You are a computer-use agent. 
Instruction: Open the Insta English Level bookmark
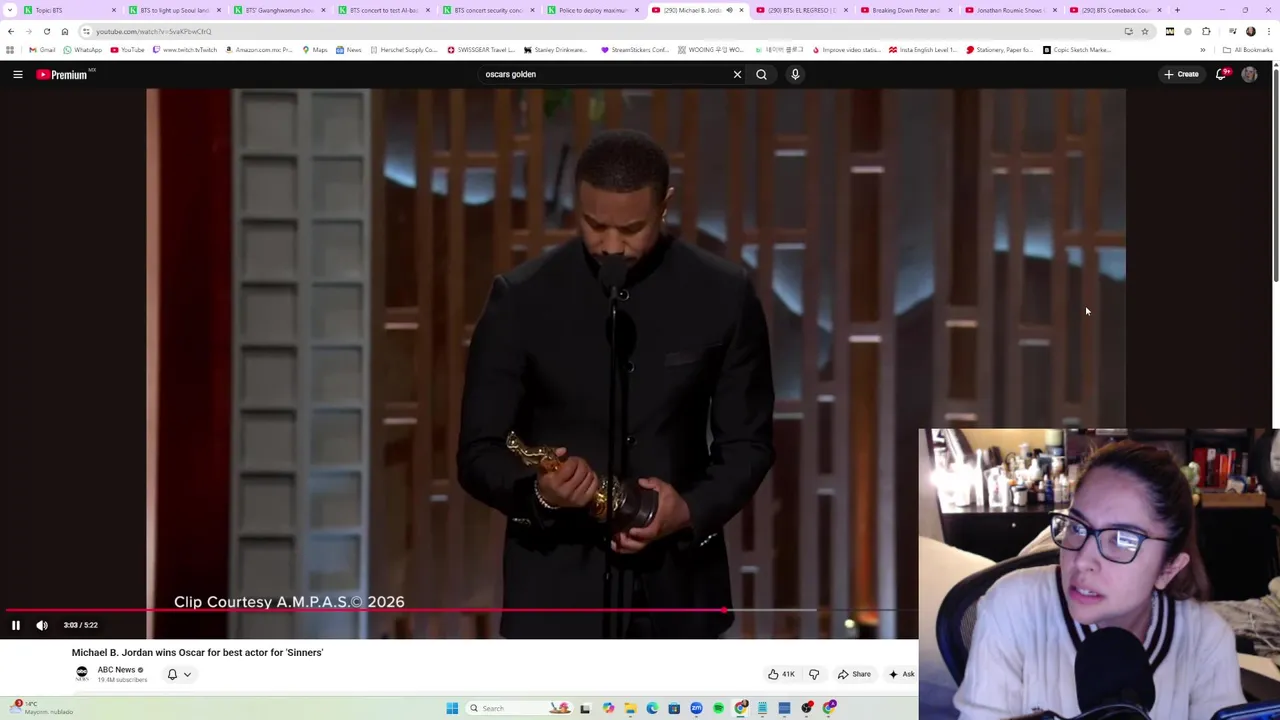point(923,50)
